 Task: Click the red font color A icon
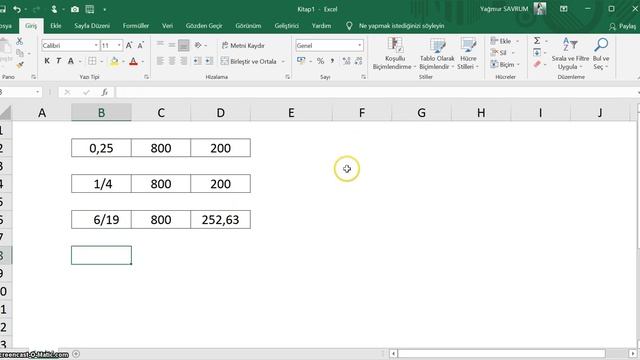click(x=133, y=62)
